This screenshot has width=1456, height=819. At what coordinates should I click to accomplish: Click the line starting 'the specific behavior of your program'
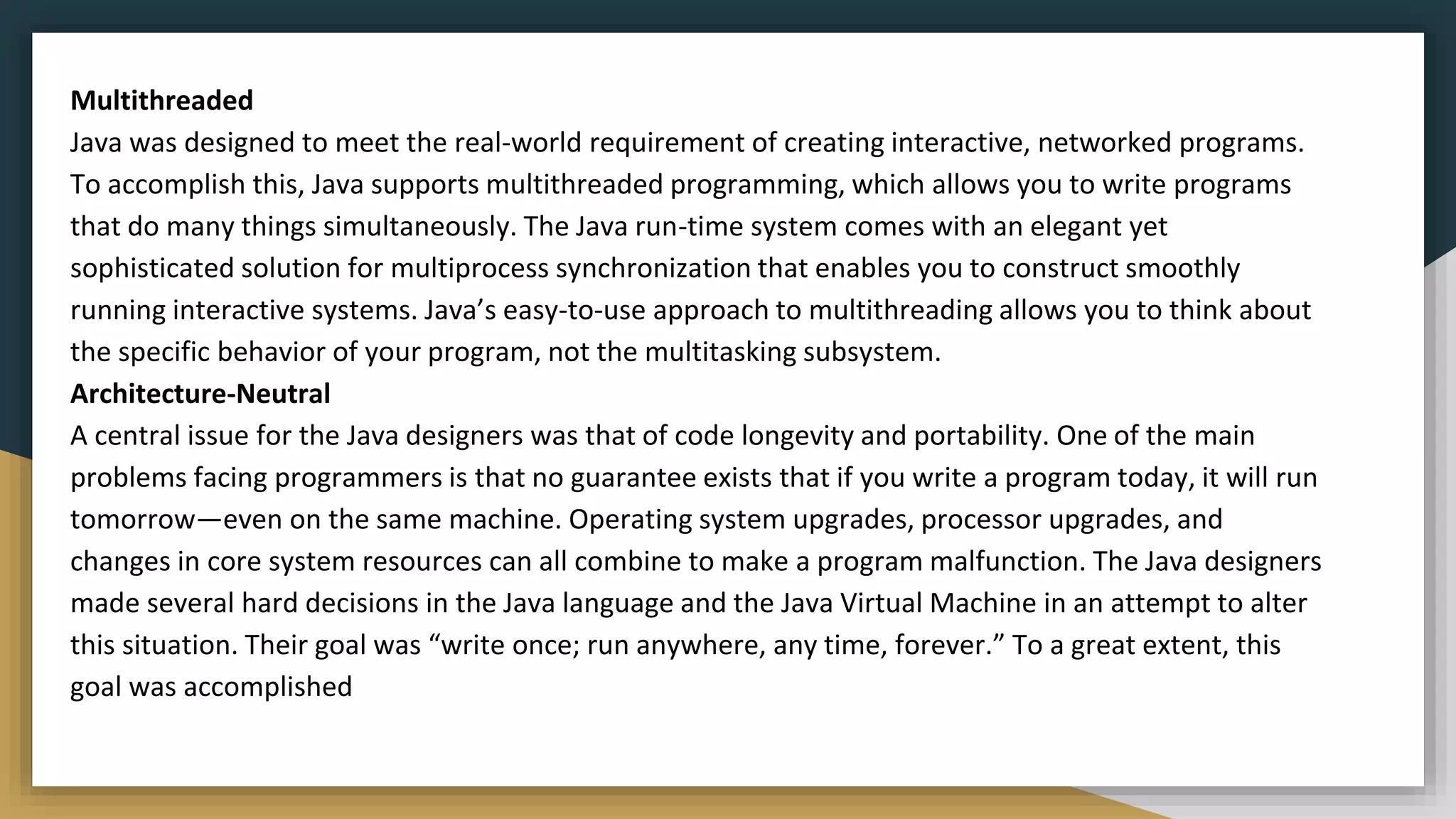[505, 353]
